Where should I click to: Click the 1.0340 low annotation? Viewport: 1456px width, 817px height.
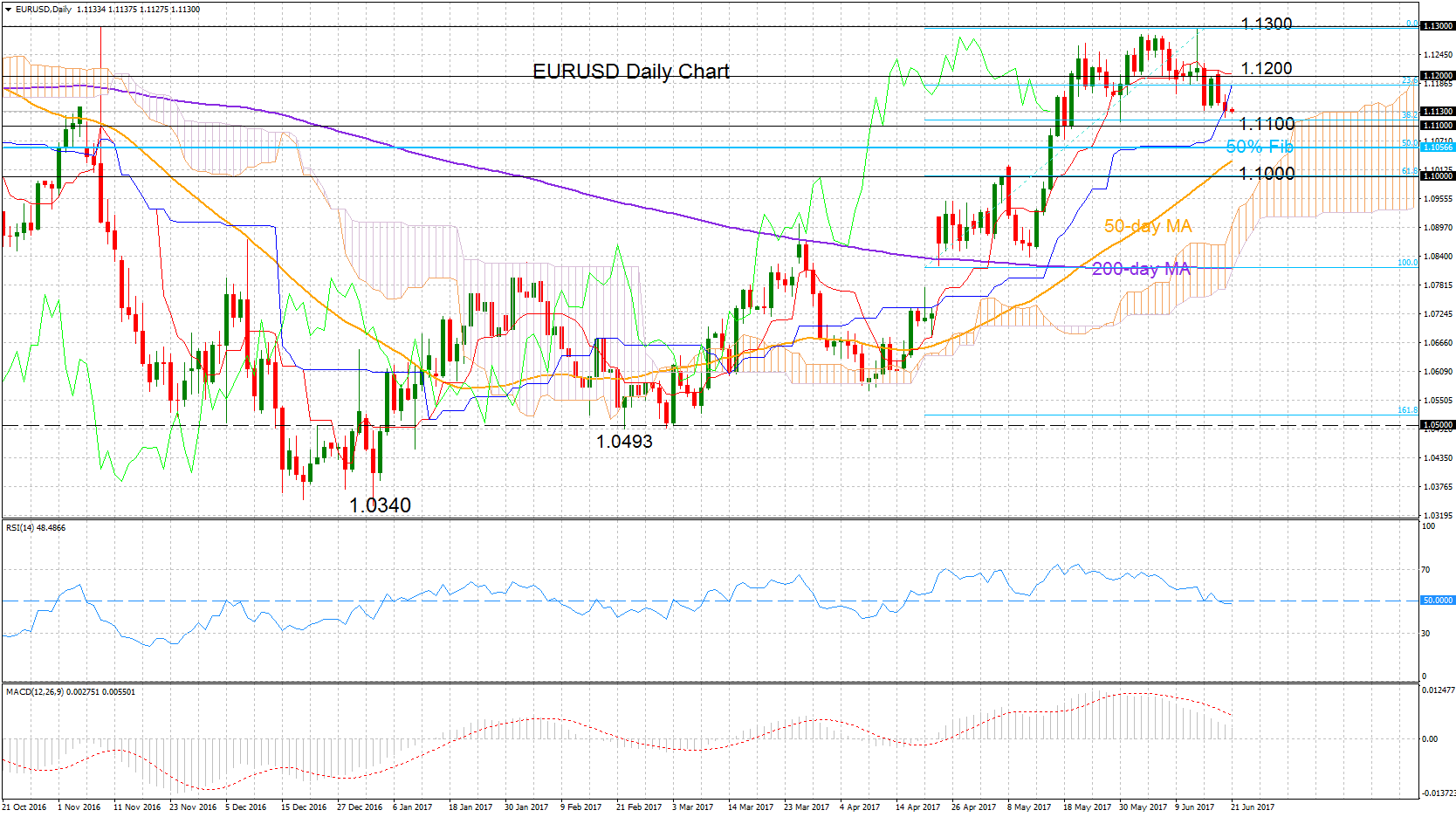coord(380,505)
